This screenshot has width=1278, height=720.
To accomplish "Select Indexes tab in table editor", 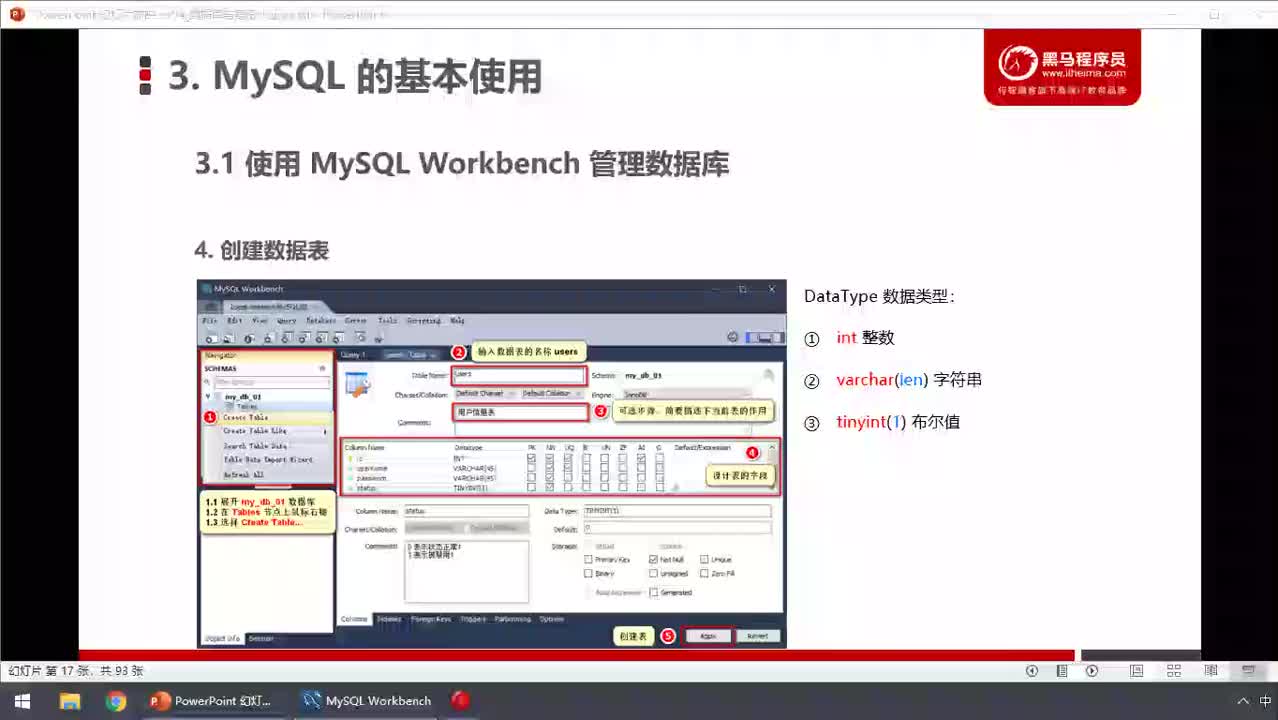I will pos(389,619).
